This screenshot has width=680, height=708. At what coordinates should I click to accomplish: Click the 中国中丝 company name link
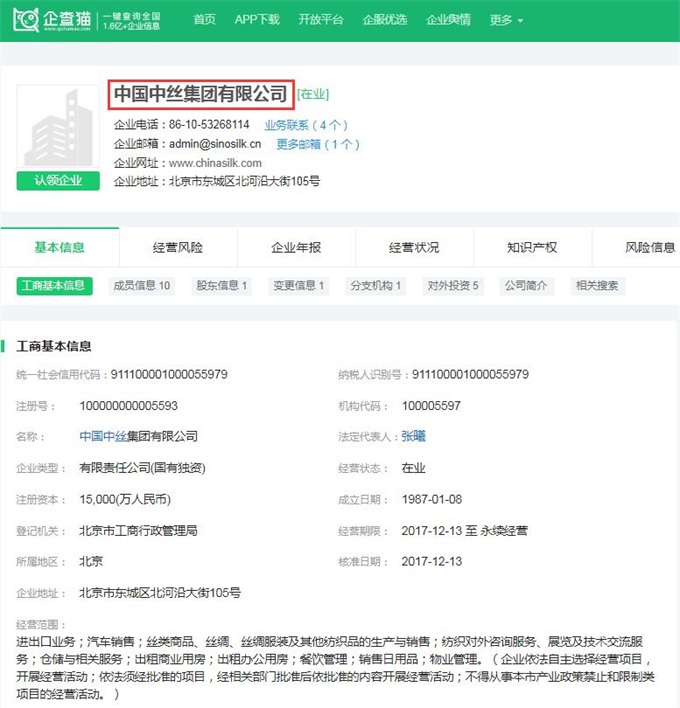click(x=112, y=436)
